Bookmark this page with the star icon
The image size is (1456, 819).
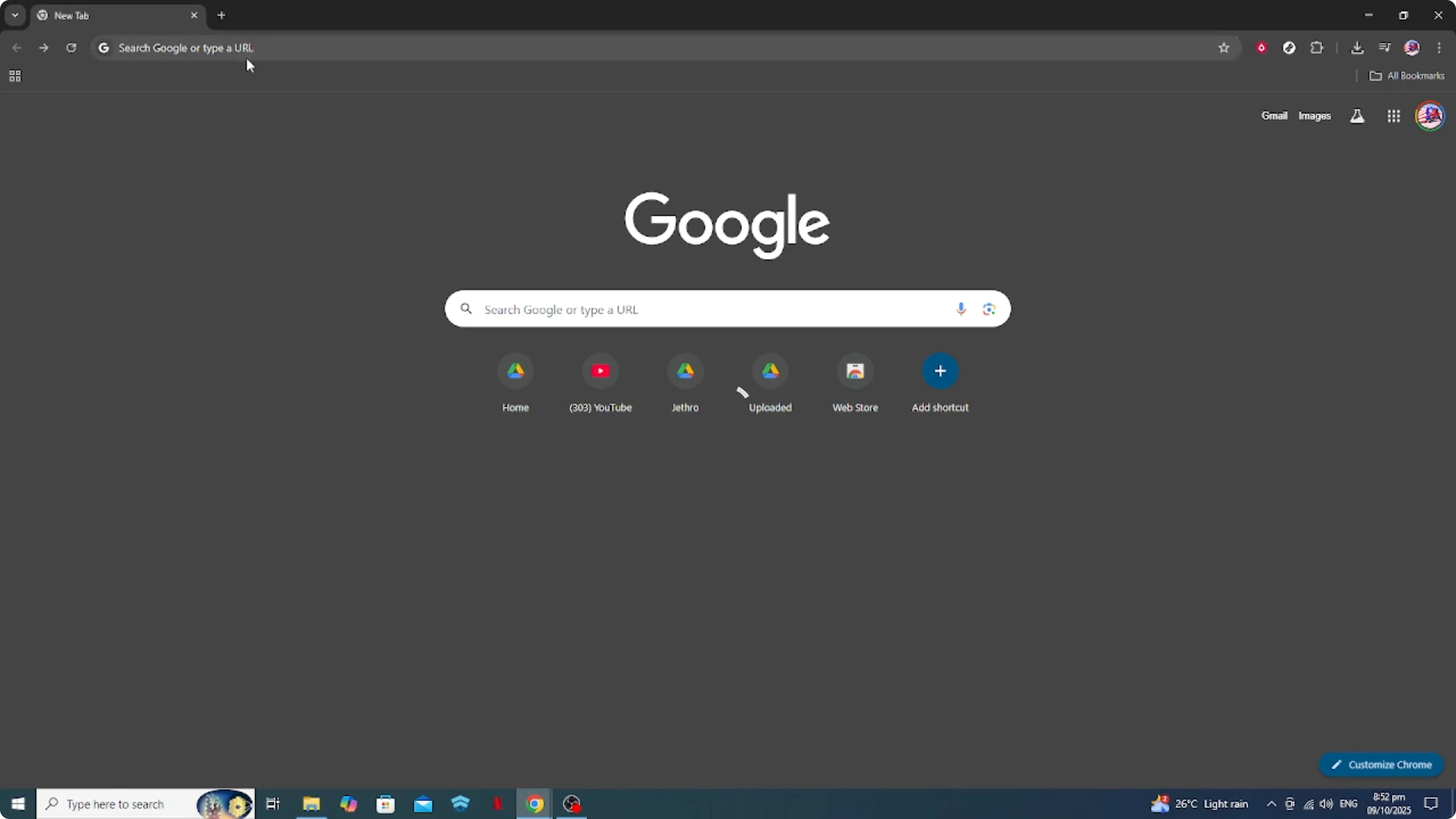[x=1224, y=48]
